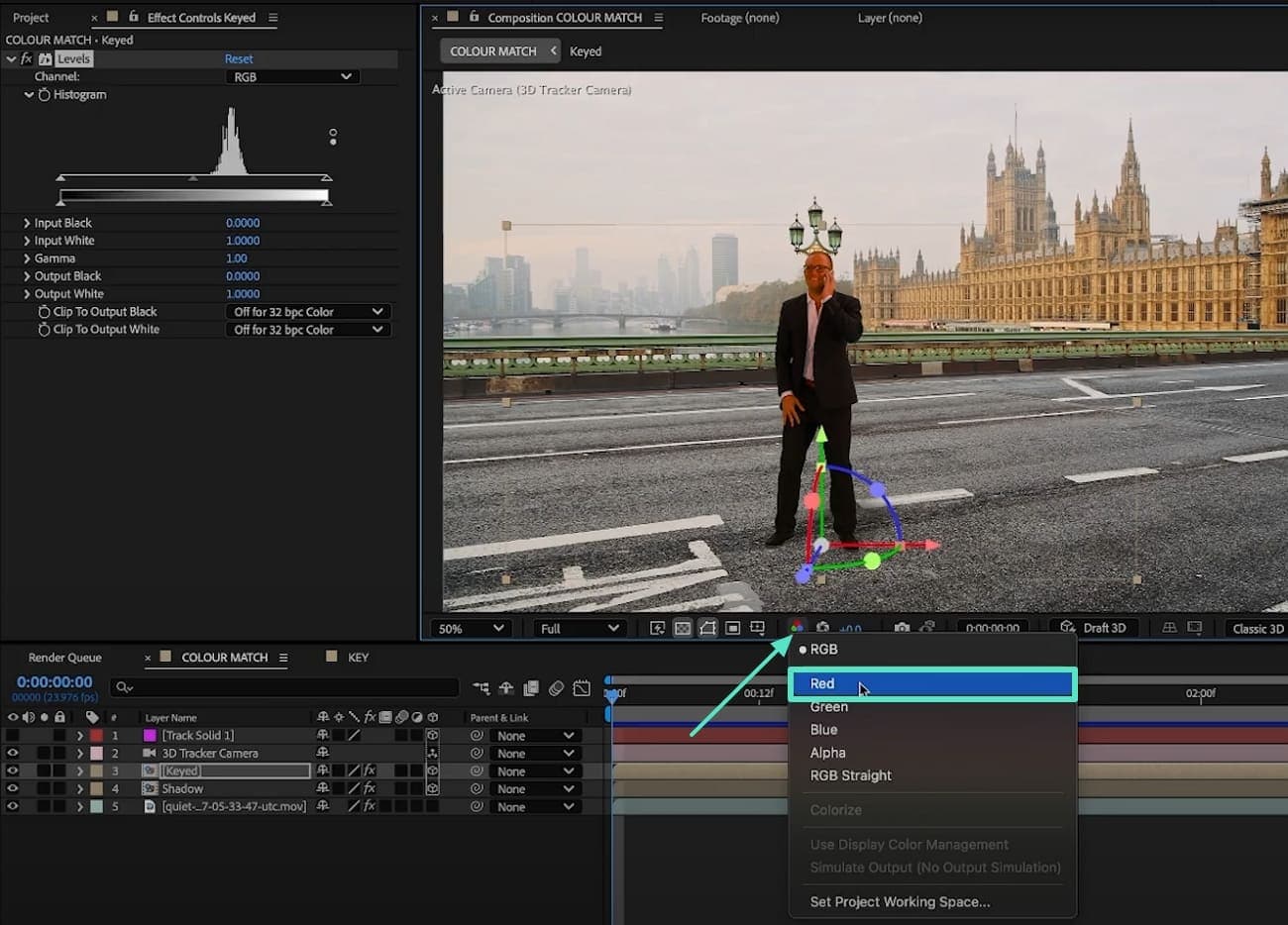Image resolution: width=1288 pixels, height=925 pixels.
Task: Open the Show Channel RGB circles icon
Action: (x=797, y=628)
